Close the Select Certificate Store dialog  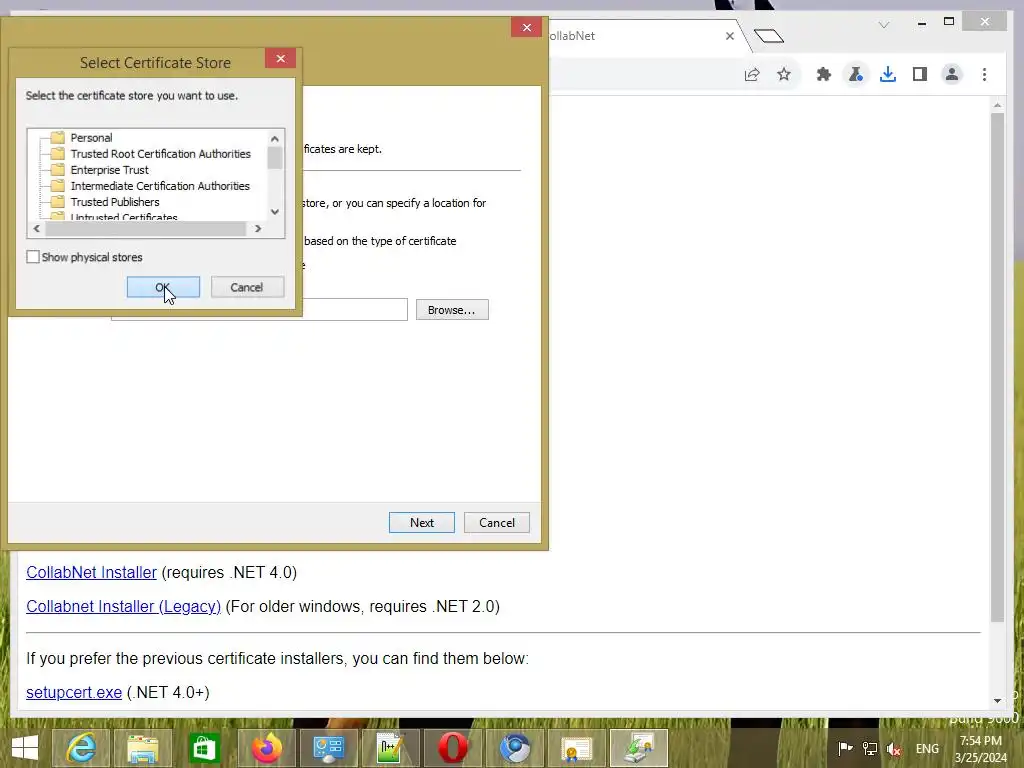pos(281,59)
